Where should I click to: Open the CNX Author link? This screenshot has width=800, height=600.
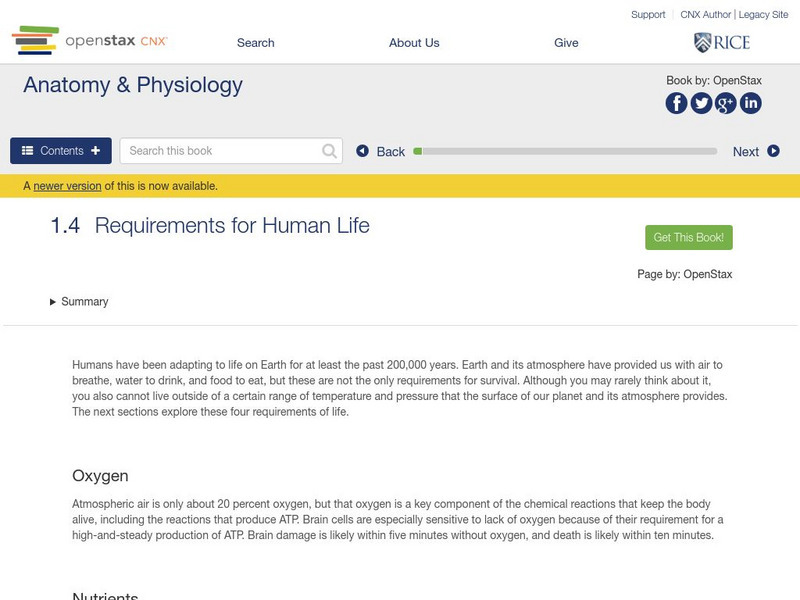[x=706, y=15]
